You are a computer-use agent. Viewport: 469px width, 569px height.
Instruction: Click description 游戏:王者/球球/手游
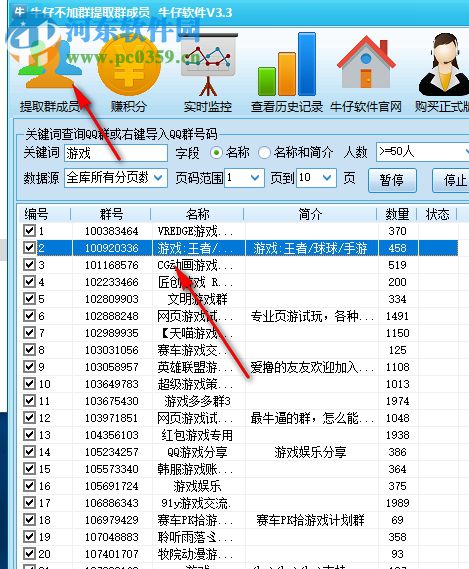(x=310, y=248)
